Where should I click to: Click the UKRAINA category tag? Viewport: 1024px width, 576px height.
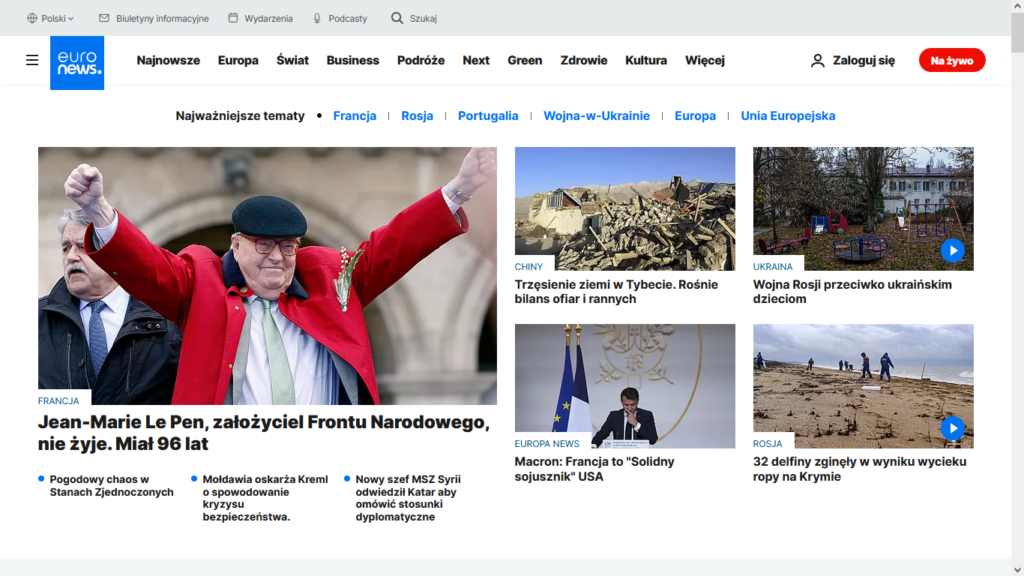coord(773,266)
